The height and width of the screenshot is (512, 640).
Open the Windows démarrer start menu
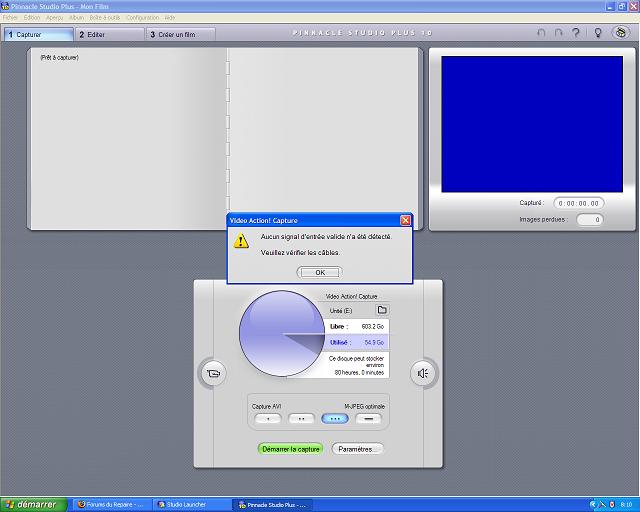pyautogui.click(x=33, y=505)
